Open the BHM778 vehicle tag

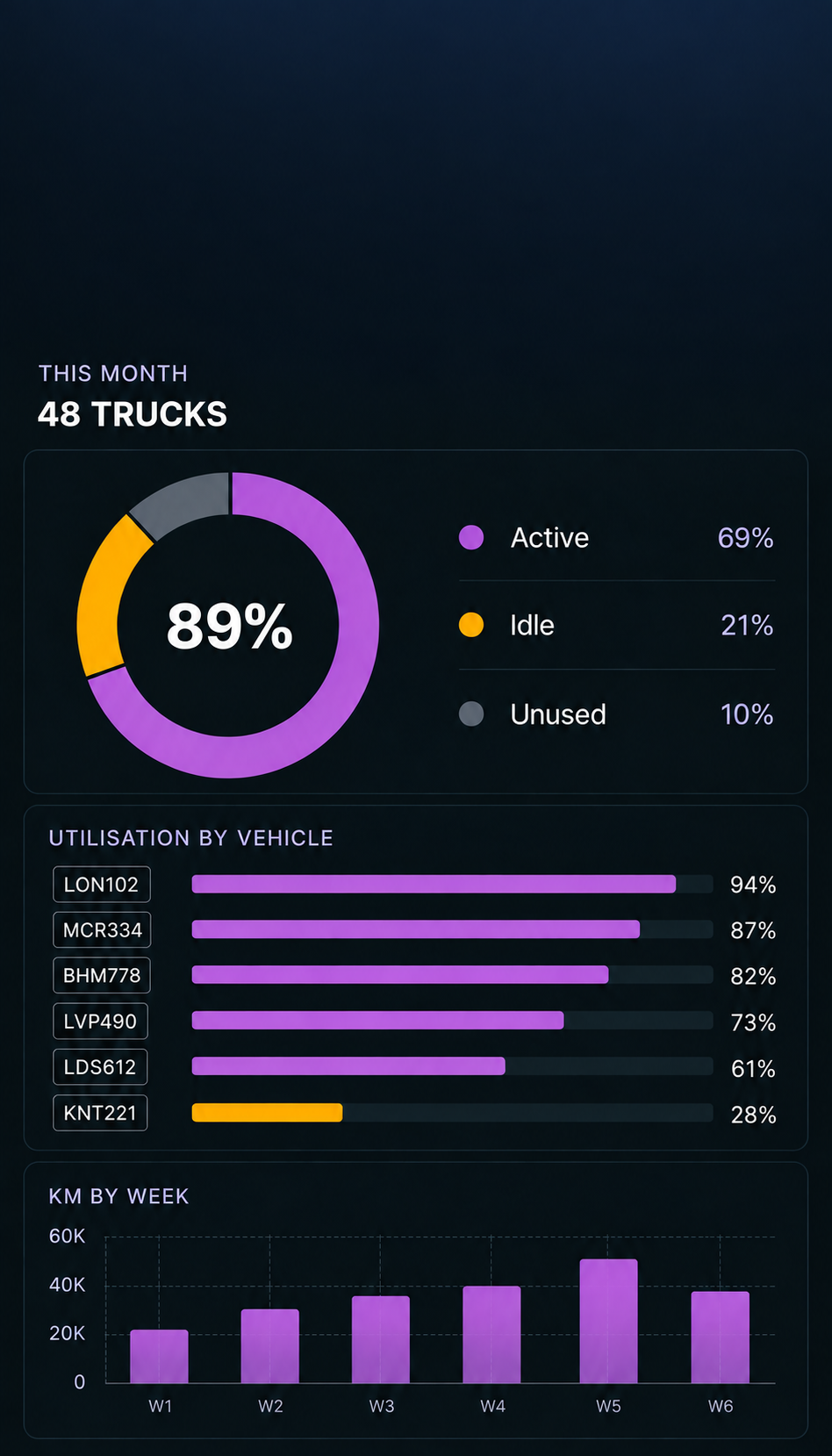pyautogui.click(x=102, y=975)
